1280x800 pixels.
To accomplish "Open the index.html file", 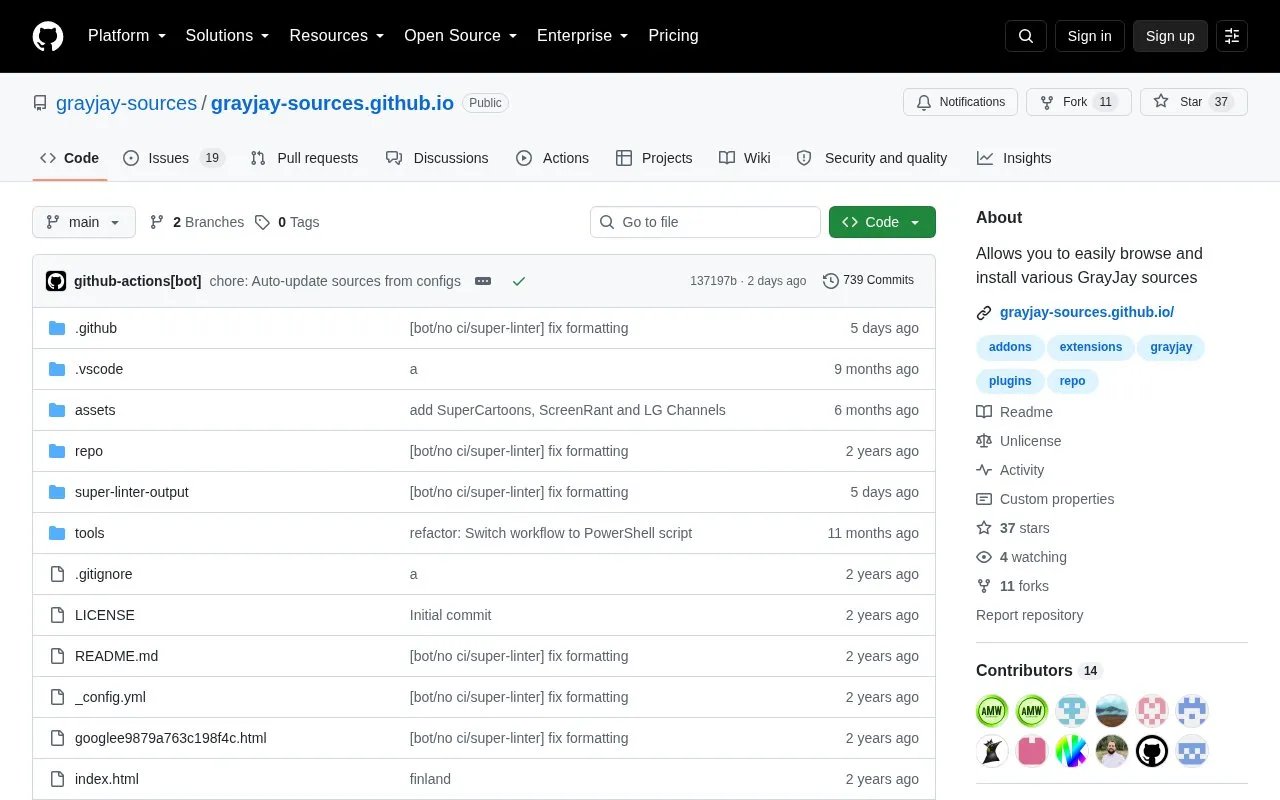I will click(107, 779).
